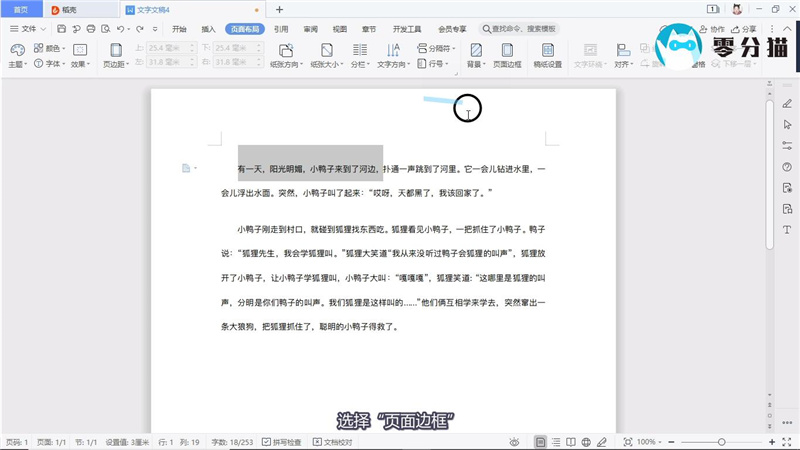Open the 审阅 review tab
This screenshot has height=450, width=800.
(310, 29)
